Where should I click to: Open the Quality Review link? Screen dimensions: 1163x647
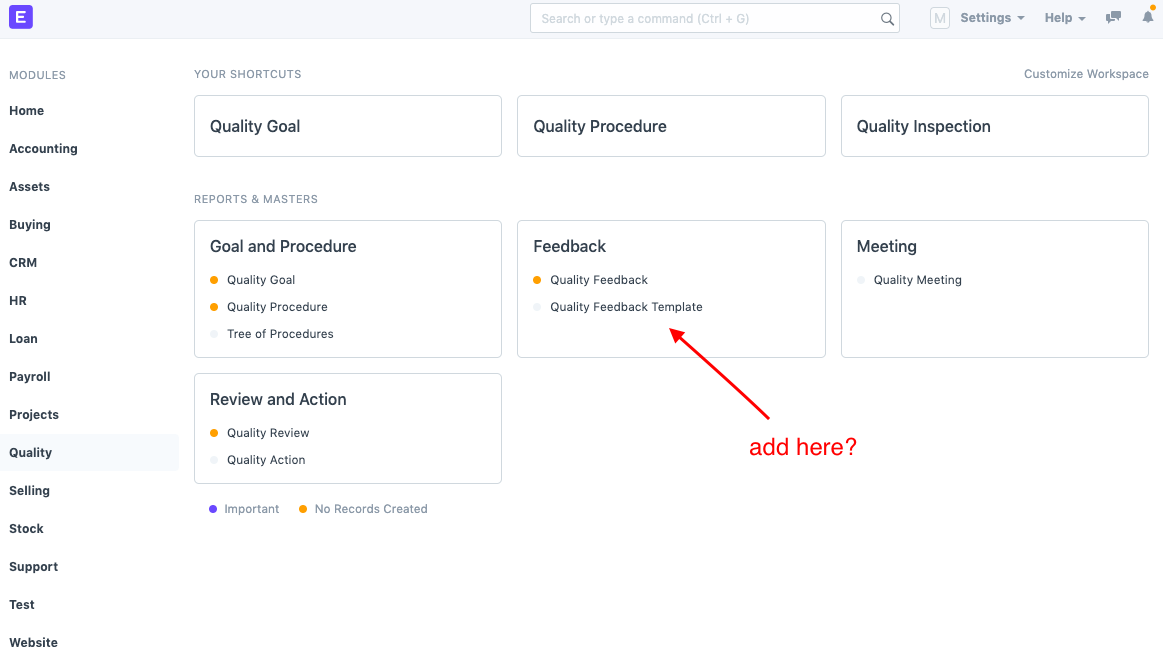pyautogui.click(x=268, y=433)
